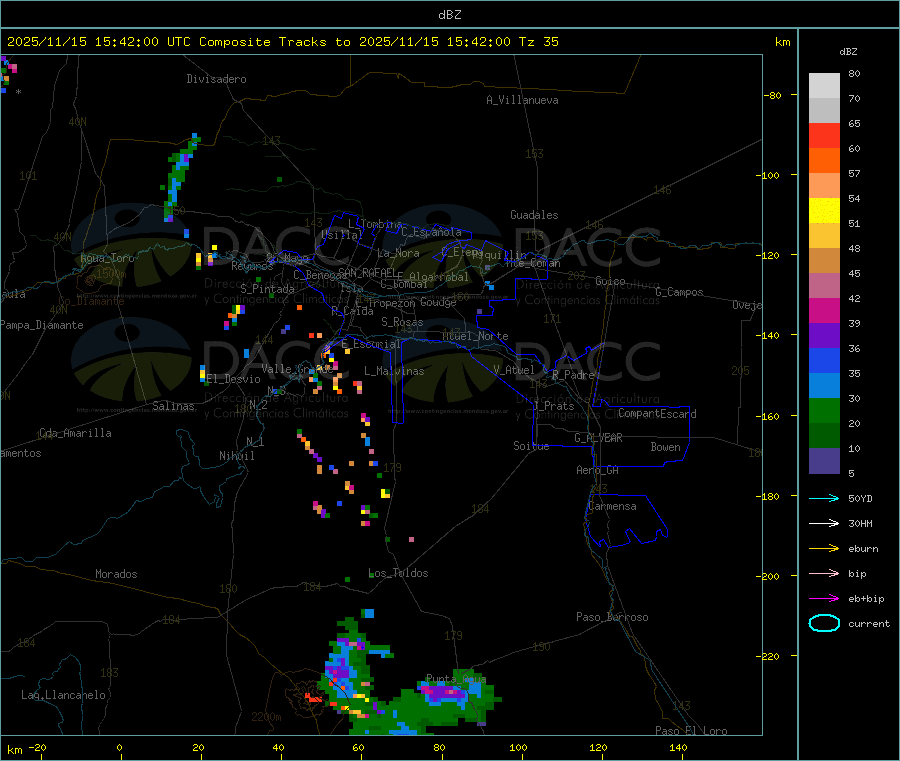Click the 'dBZ' title at top
The width and height of the screenshot is (900, 761).
point(449,15)
